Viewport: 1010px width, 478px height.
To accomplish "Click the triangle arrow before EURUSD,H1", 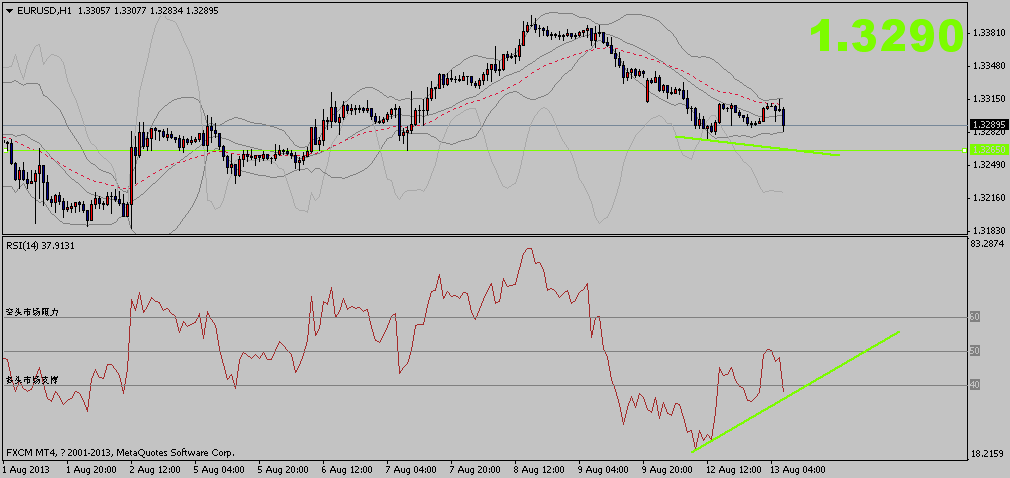I will pos(9,10).
